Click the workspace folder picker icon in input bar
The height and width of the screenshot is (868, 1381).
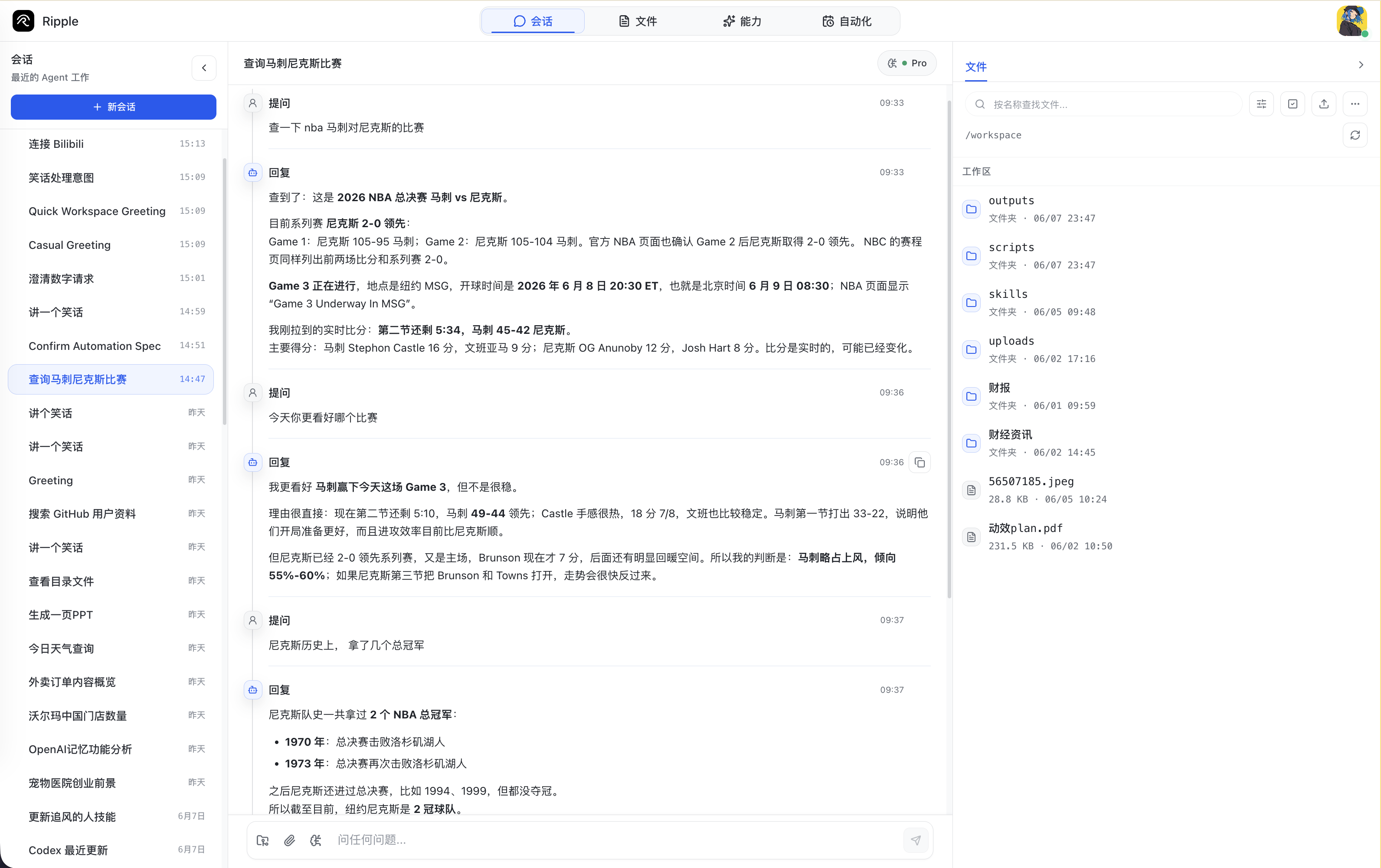point(263,840)
